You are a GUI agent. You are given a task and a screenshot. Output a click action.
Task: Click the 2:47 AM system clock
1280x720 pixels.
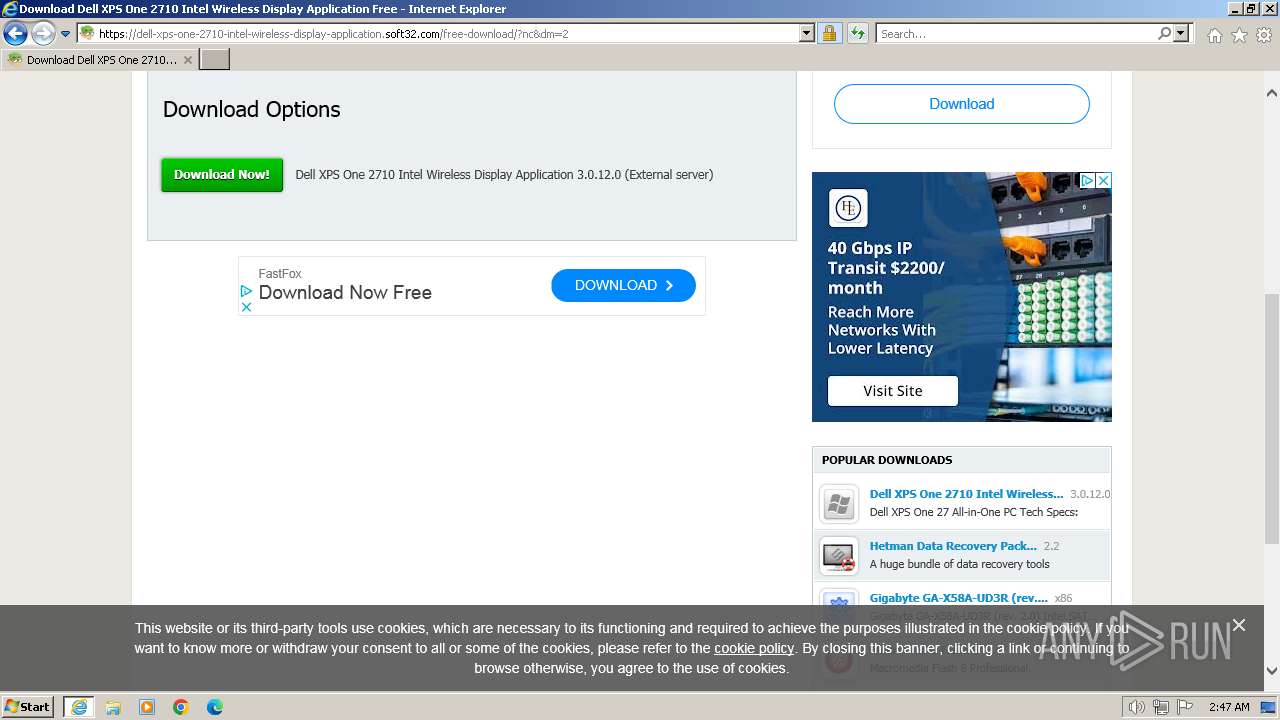(1229, 707)
